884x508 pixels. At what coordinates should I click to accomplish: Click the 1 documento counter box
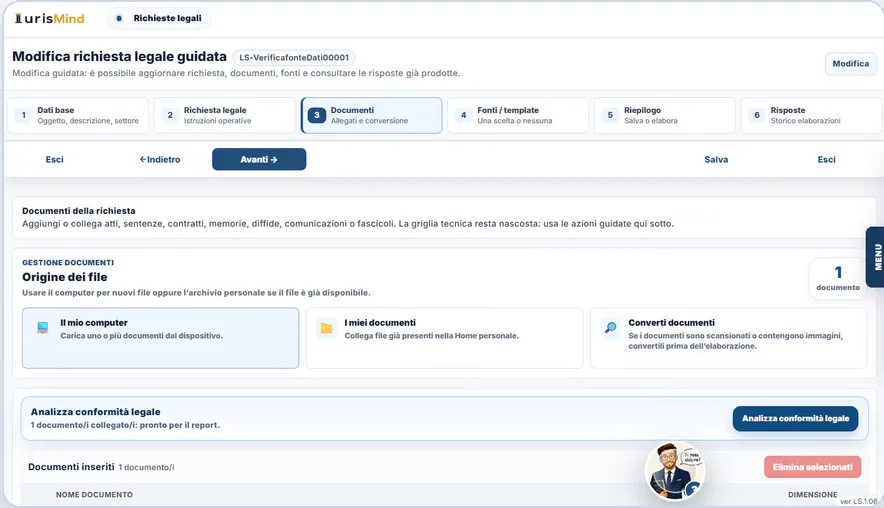click(838, 278)
